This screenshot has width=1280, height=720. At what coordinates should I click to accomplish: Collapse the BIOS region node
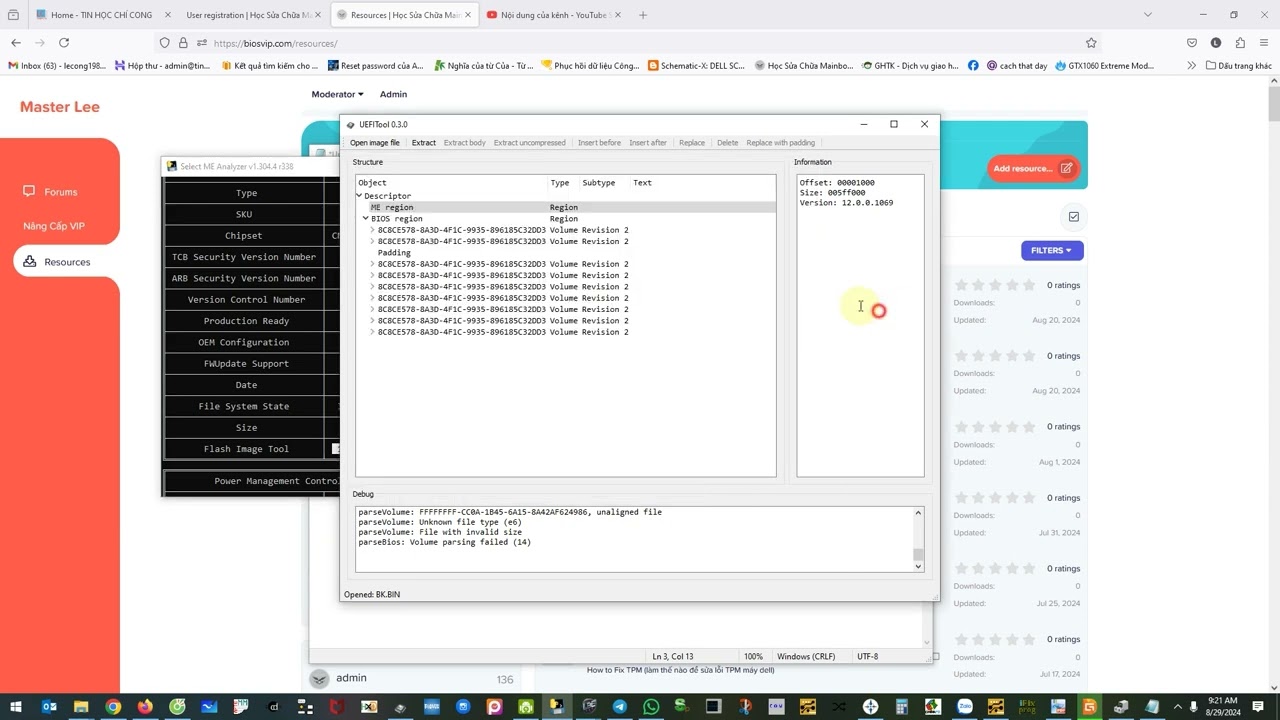coord(366,218)
